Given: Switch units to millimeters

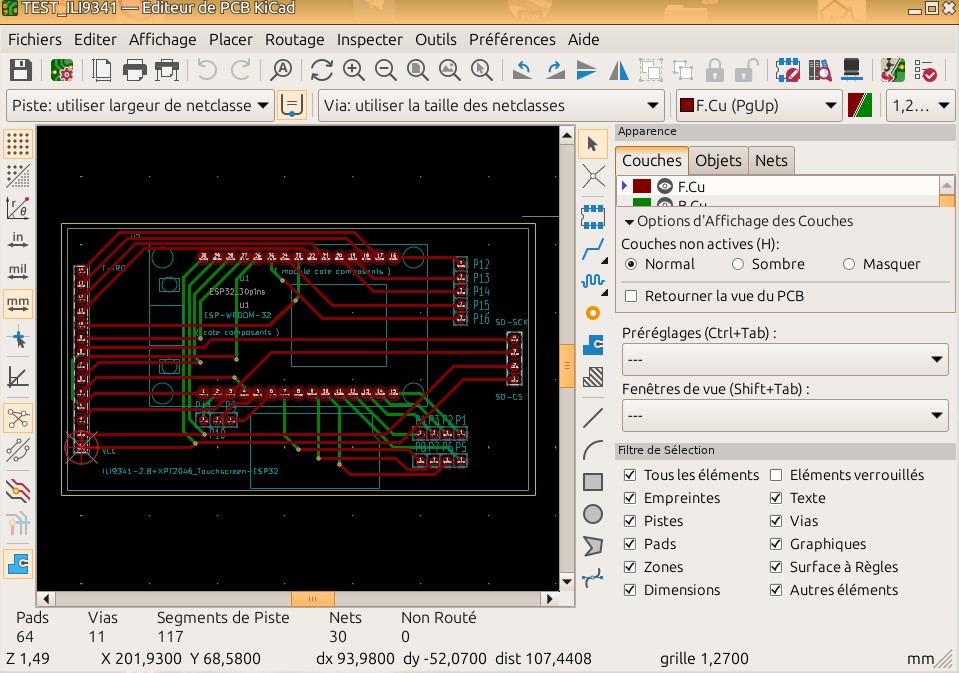Looking at the screenshot, I should tap(17, 302).
